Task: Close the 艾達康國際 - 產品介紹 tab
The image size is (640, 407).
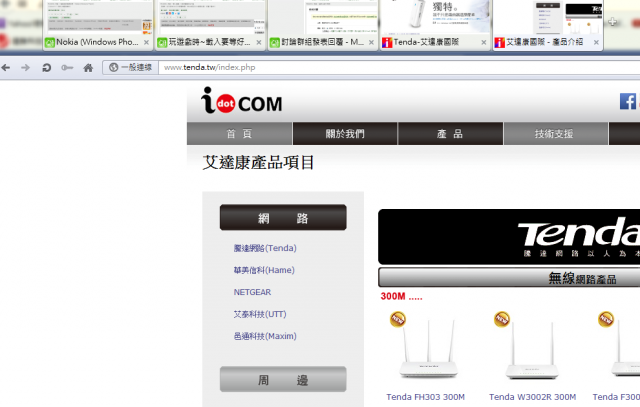Action: 596,42
